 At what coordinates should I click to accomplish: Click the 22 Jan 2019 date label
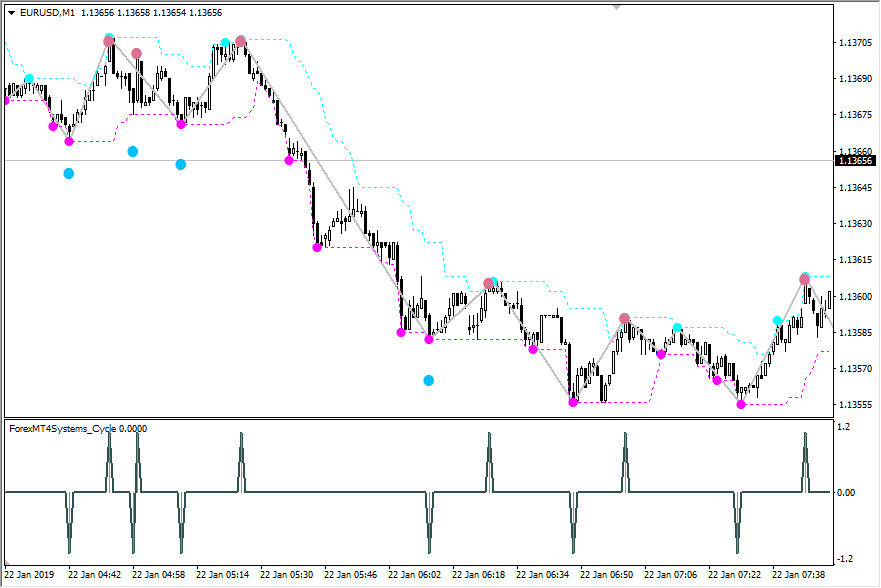[31, 575]
